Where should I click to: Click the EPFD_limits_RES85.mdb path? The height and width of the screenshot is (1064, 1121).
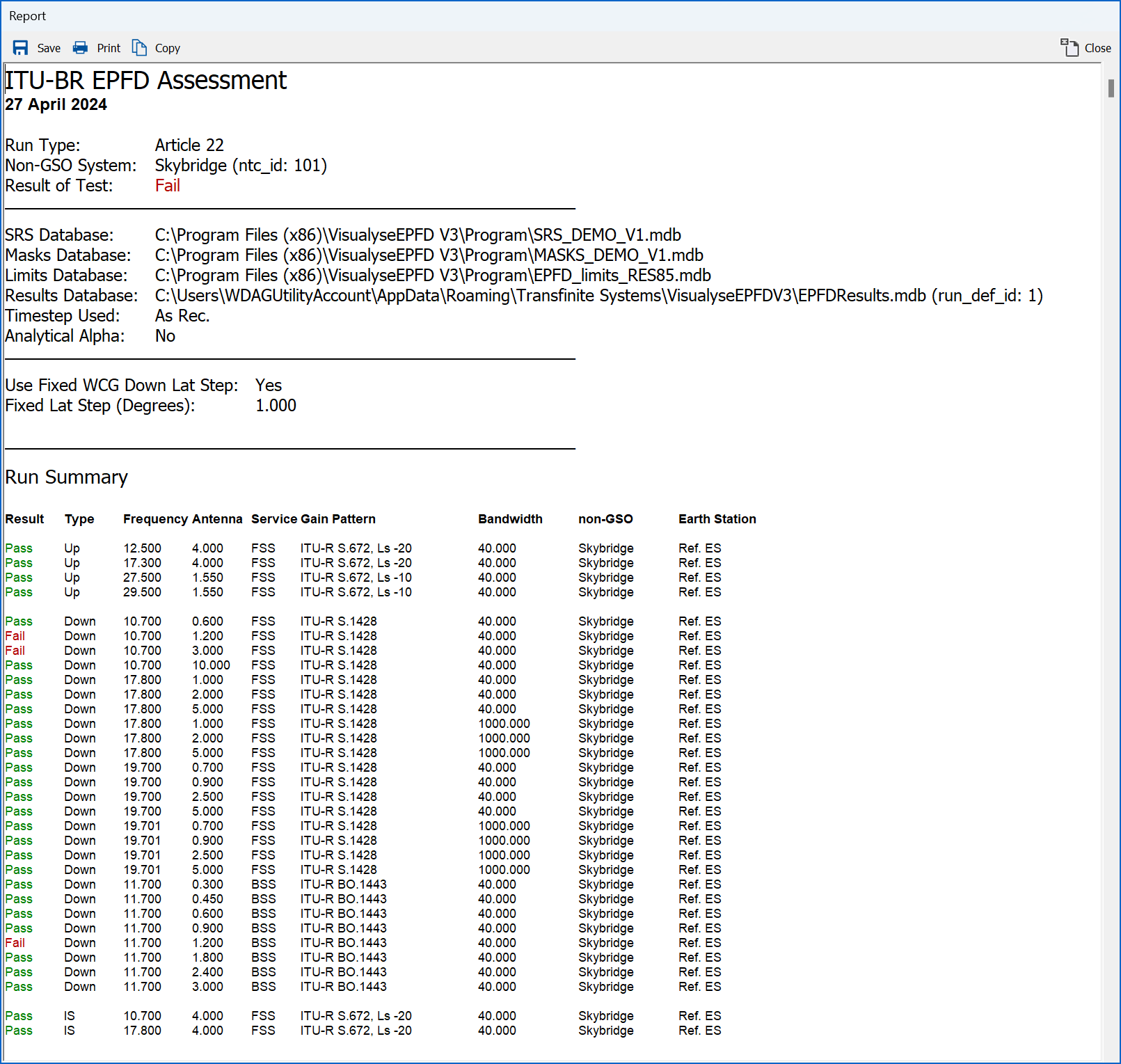point(433,276)
